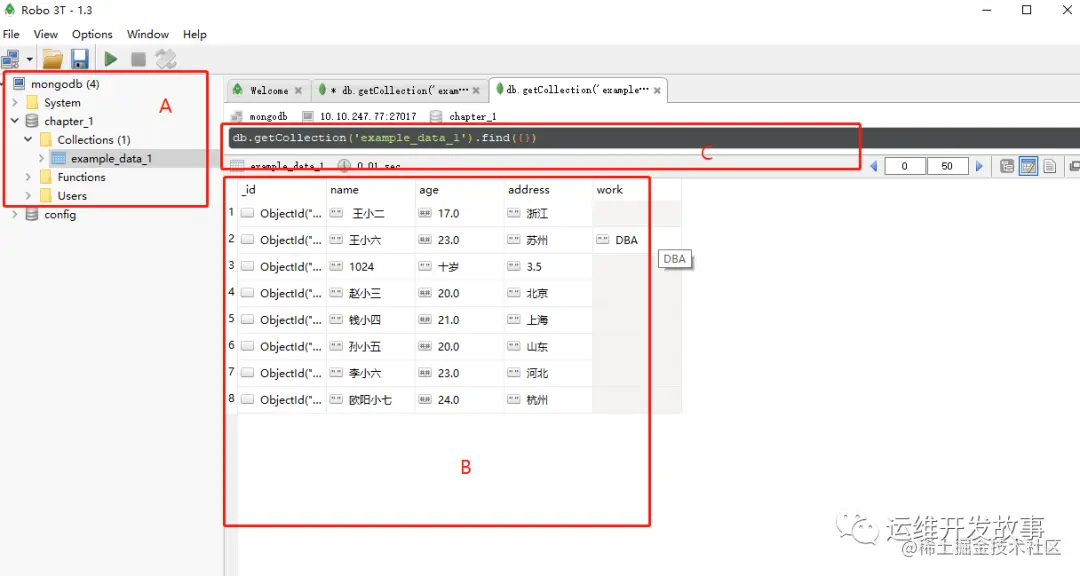Click the age column header
The height and width of the screenshot is (576, 1080).
[459, 189]
